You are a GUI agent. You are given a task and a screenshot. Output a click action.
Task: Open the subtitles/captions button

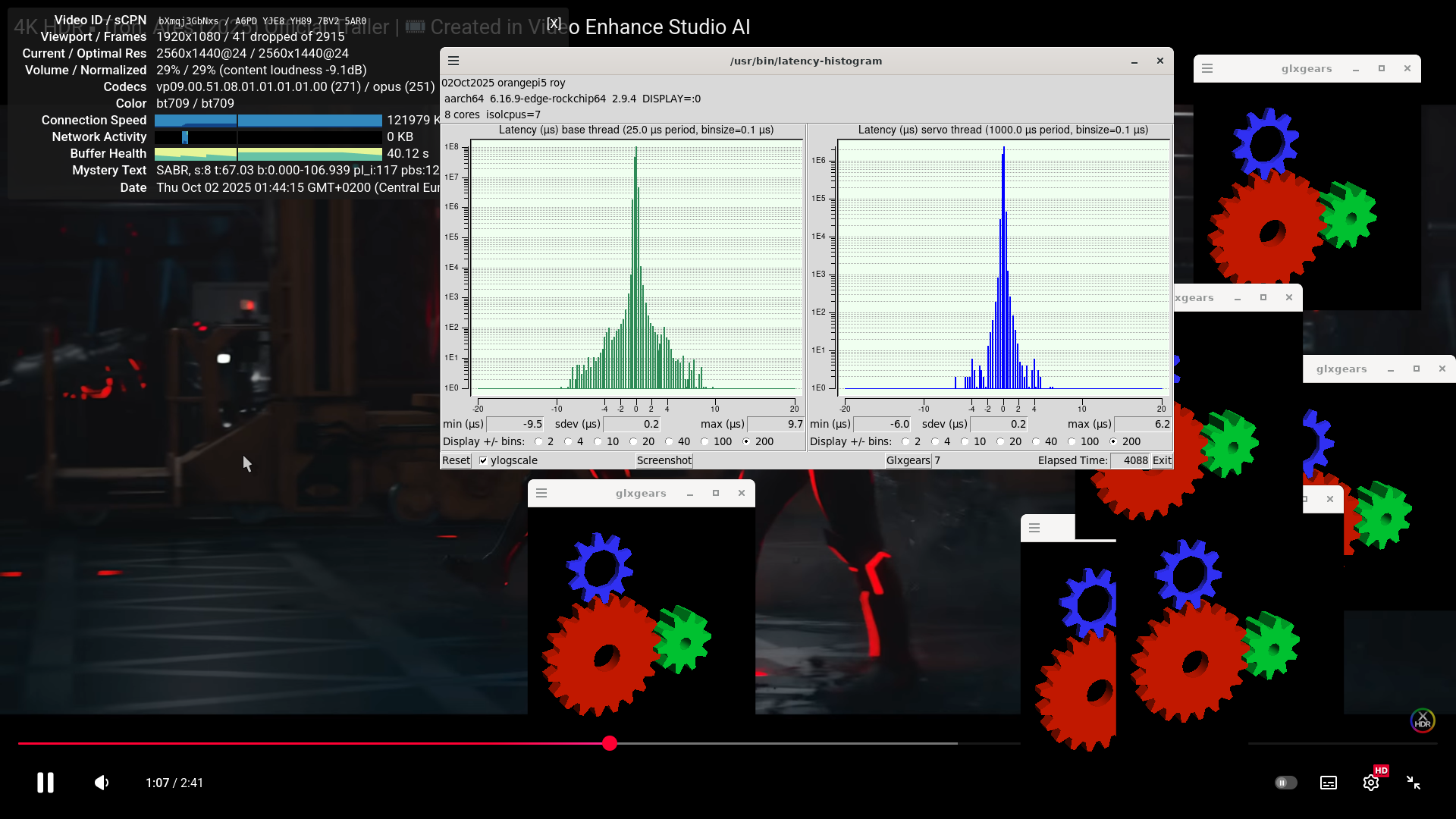1329,783
